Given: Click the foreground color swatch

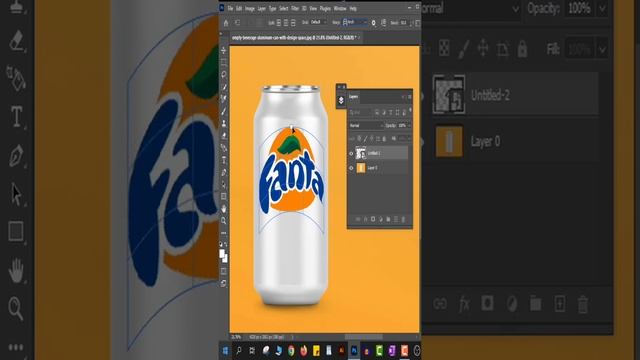Looking at the screenshot, I should tap(222, 254).
